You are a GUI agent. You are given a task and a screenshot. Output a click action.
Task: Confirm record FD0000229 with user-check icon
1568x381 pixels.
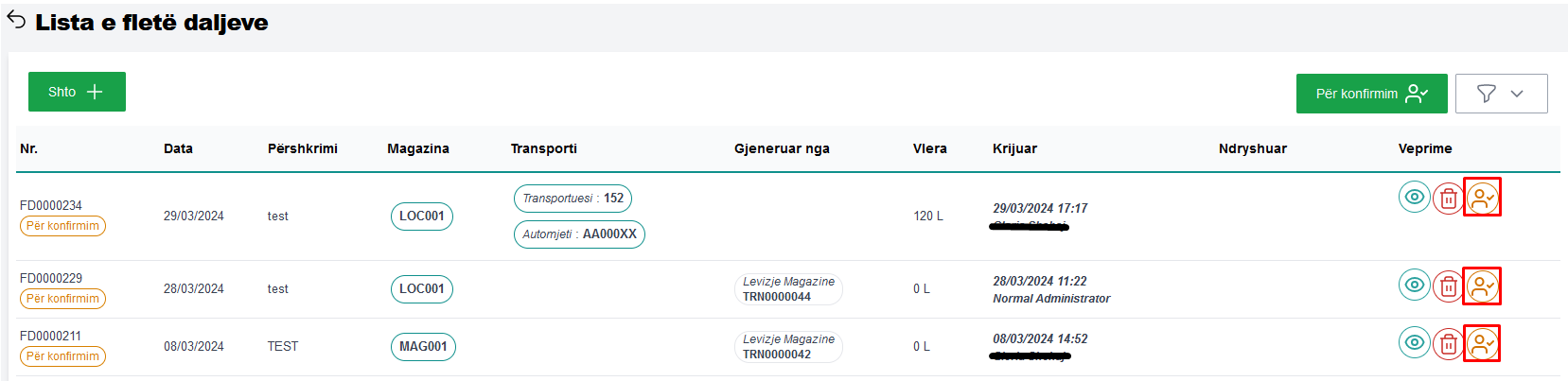coord(1482,286)
